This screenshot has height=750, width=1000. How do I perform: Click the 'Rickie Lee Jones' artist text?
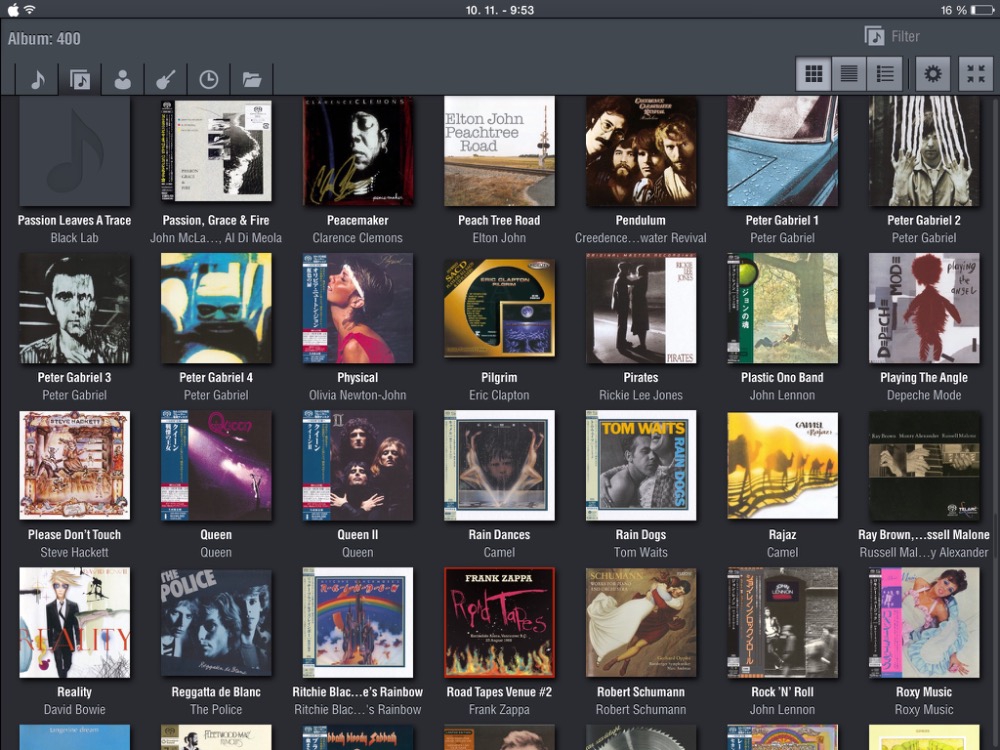(641, 395)
